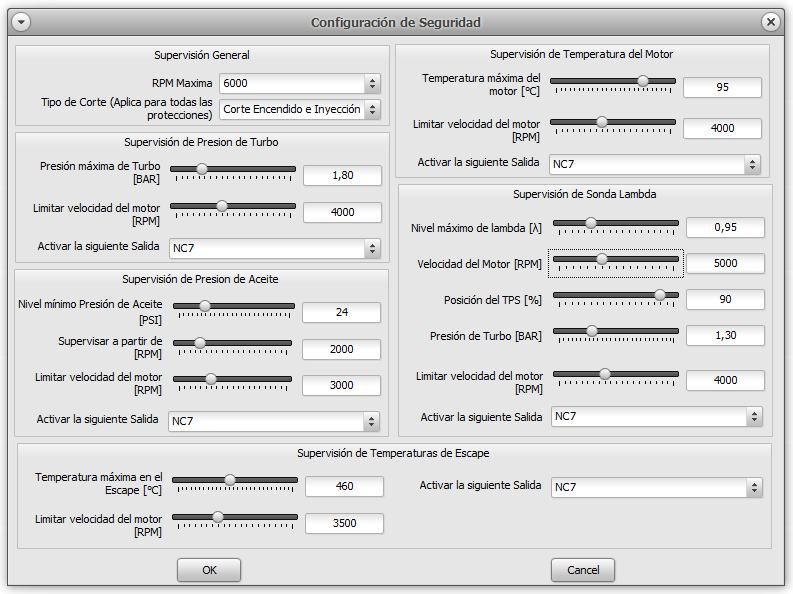
Task: Select the RPM Maxima input field
Action: [292, 84]
